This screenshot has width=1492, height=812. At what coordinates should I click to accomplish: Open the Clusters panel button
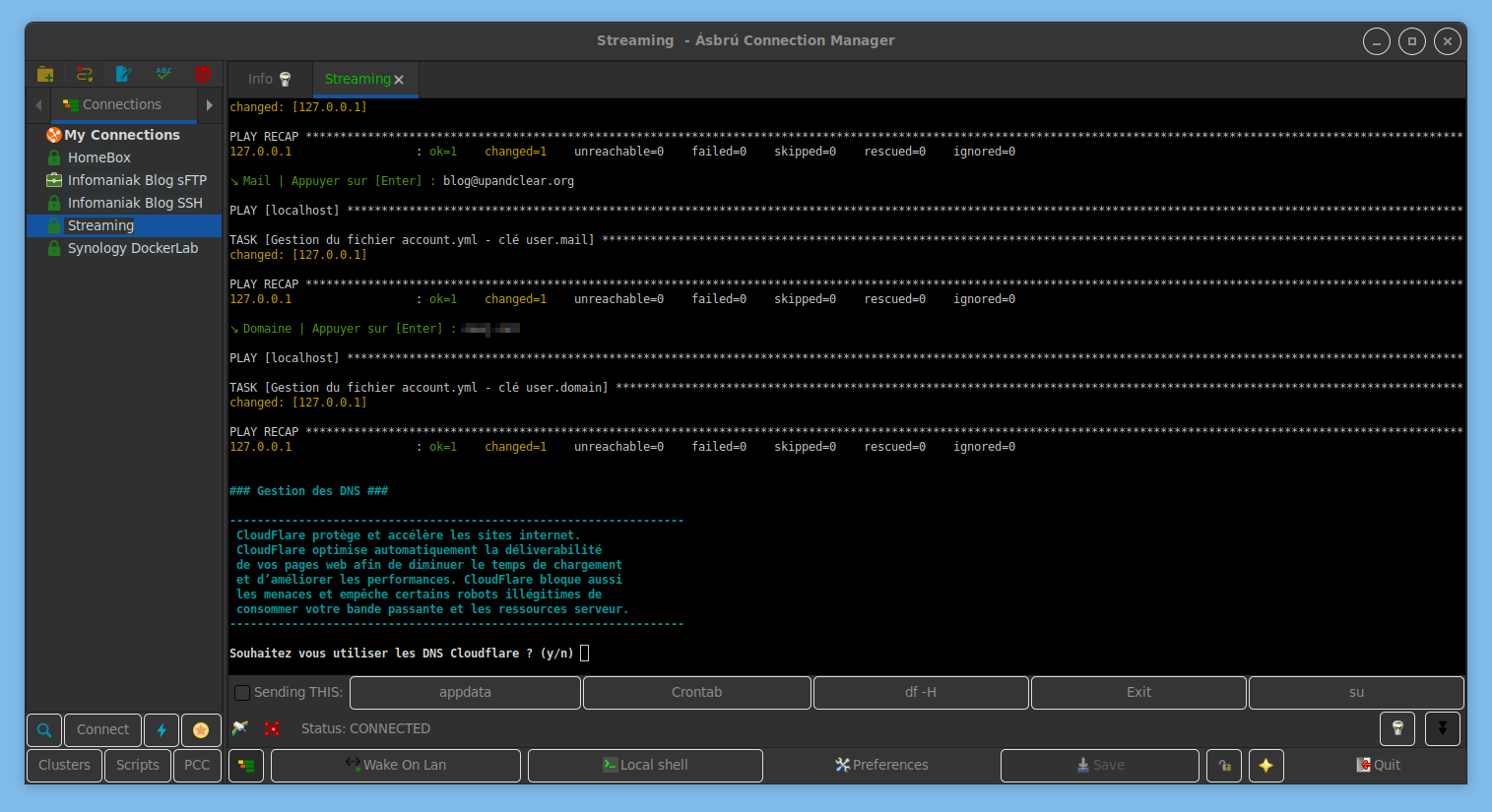pyautogui.click(x=64, y=765)
